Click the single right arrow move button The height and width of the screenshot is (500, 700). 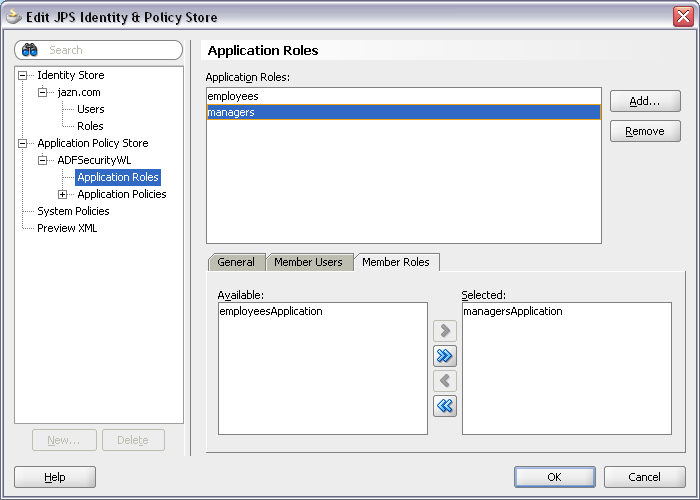(x=445, y=331)
